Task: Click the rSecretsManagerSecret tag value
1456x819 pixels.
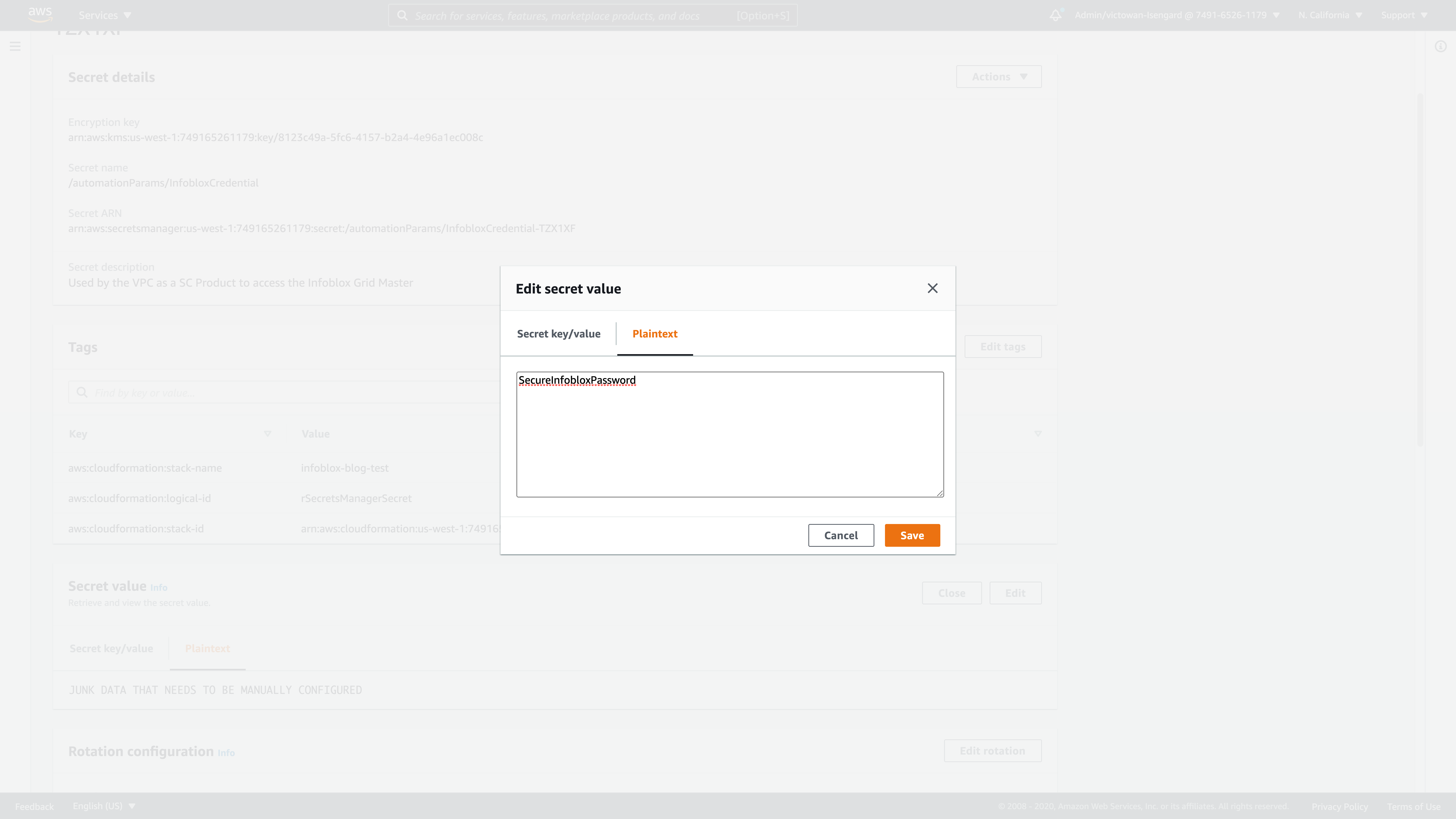Action: pyautogui.click(x=356, y=499)
